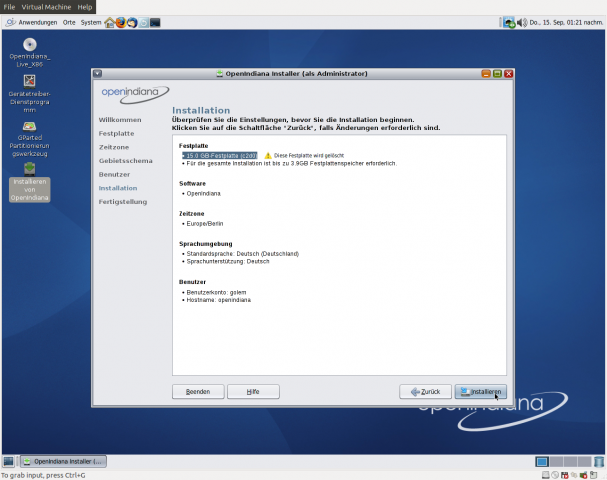Open the System menu in the panel
607x480 pixels.
click(91, 22)
